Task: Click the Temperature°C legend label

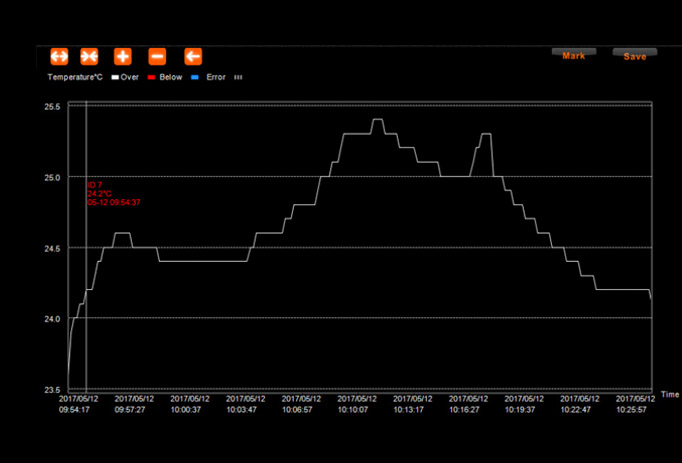Action: (x=75, y=76)
